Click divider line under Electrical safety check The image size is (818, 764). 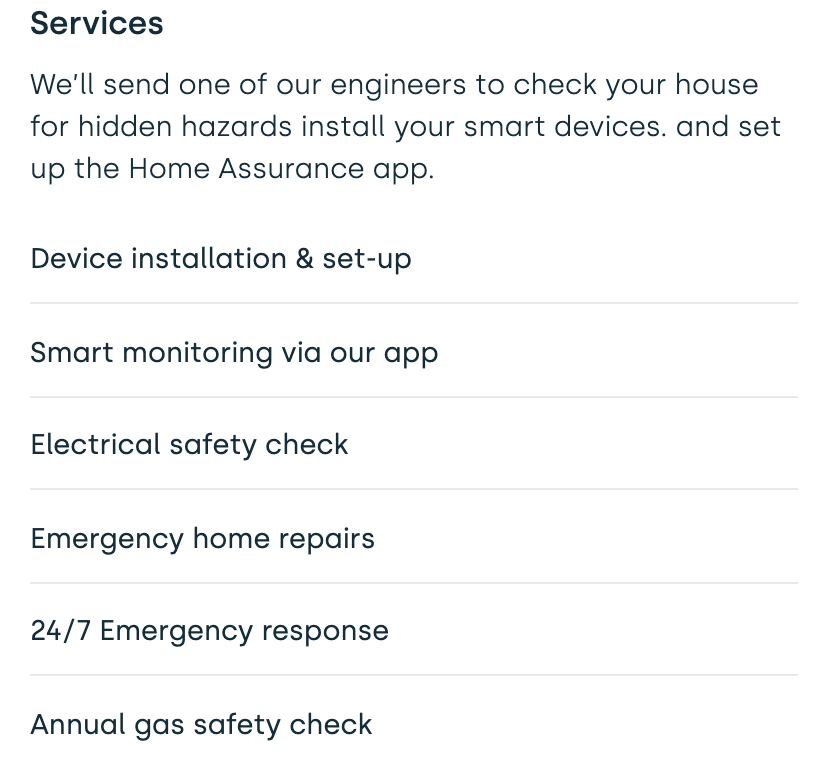[x=414, y=489]
